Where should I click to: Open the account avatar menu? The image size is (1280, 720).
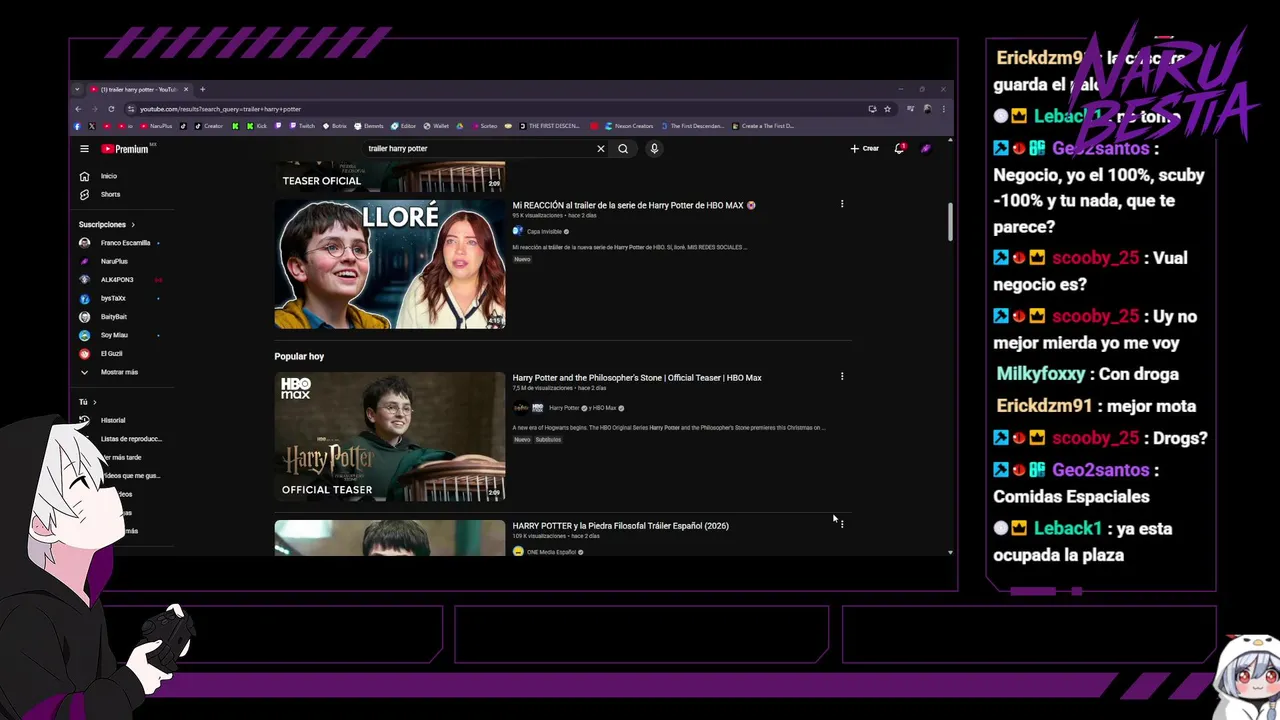click(926, 149)
